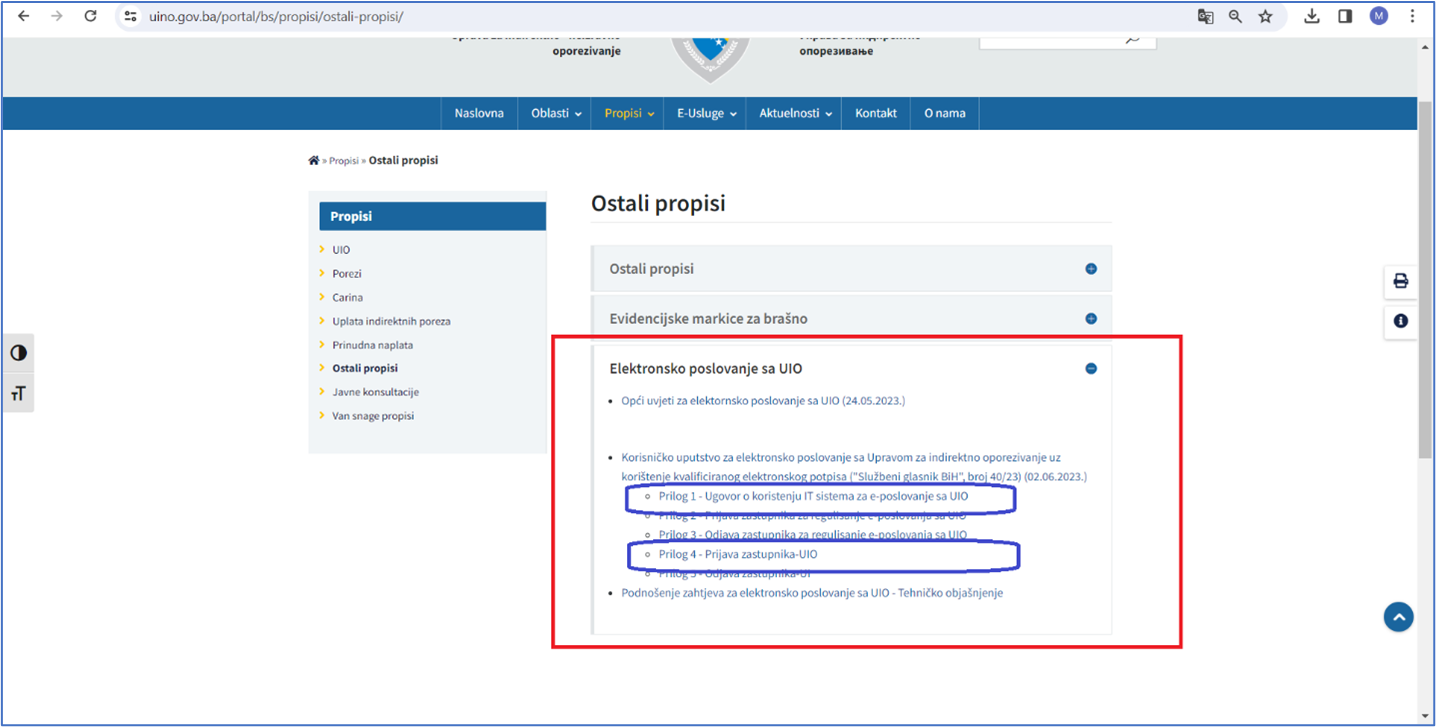1436x727 pixels.
Task: Open the Propisi navigation menu
Action: 627,113
